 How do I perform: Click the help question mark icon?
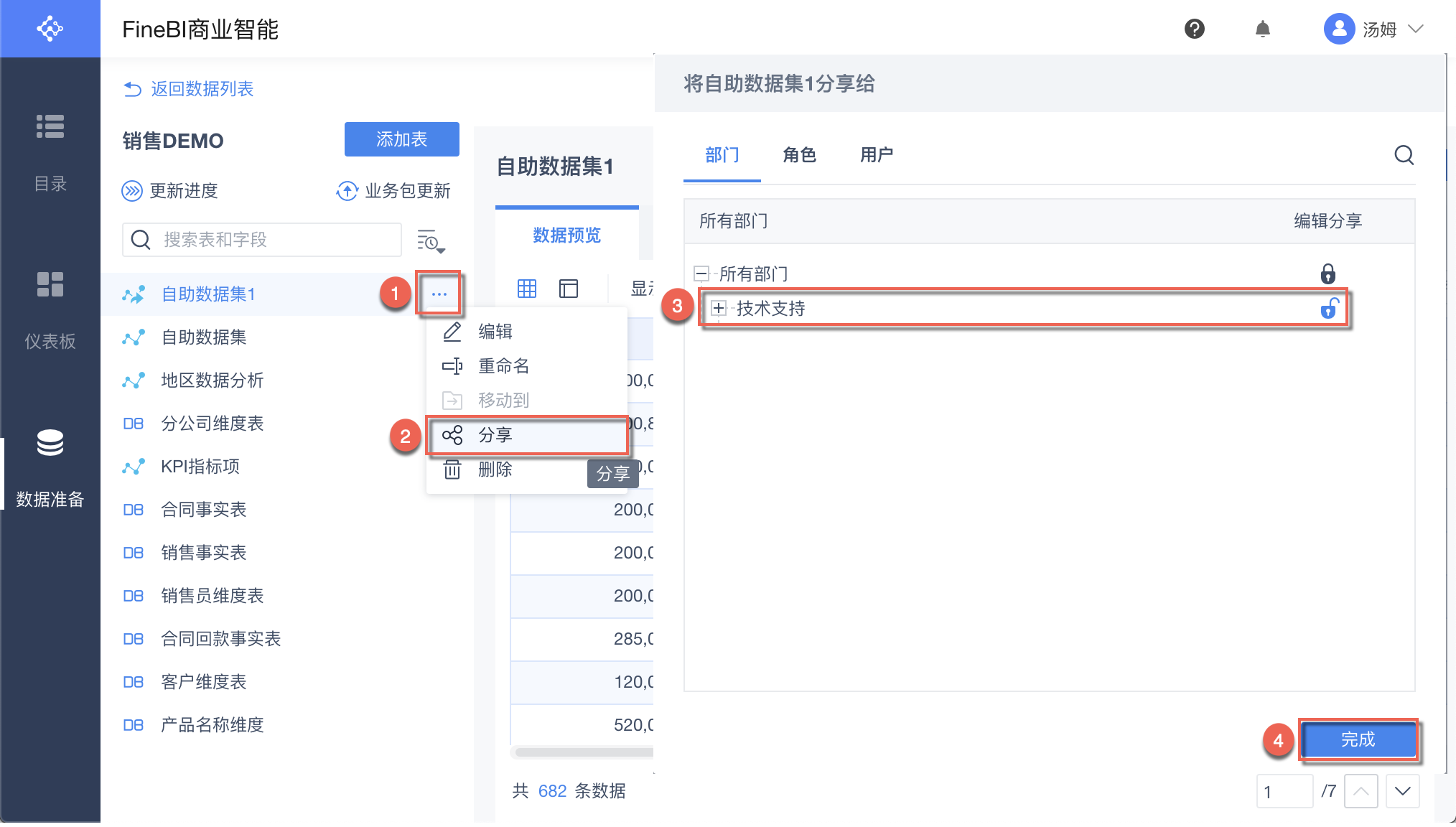pyautogui.click(x=1194, y=29)
